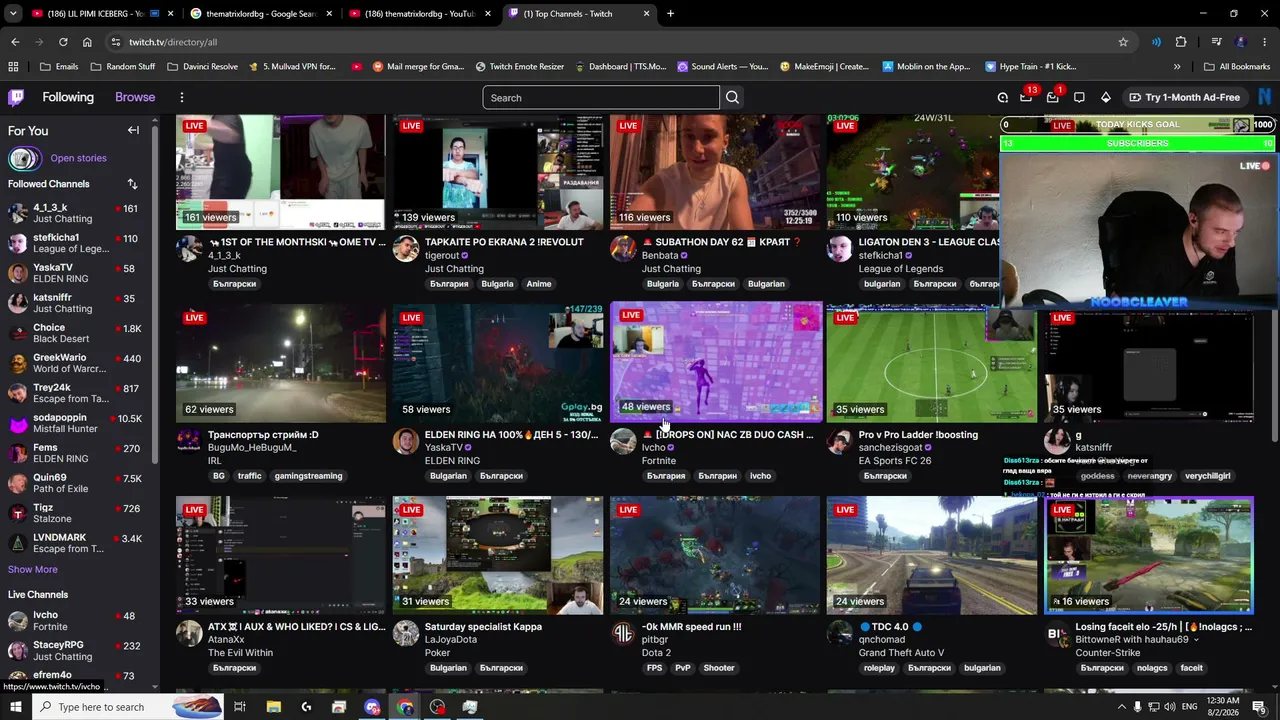Viewport: 1280px width, 720px height.
Task: Click the Twitch search field
Action: (600, 97)
